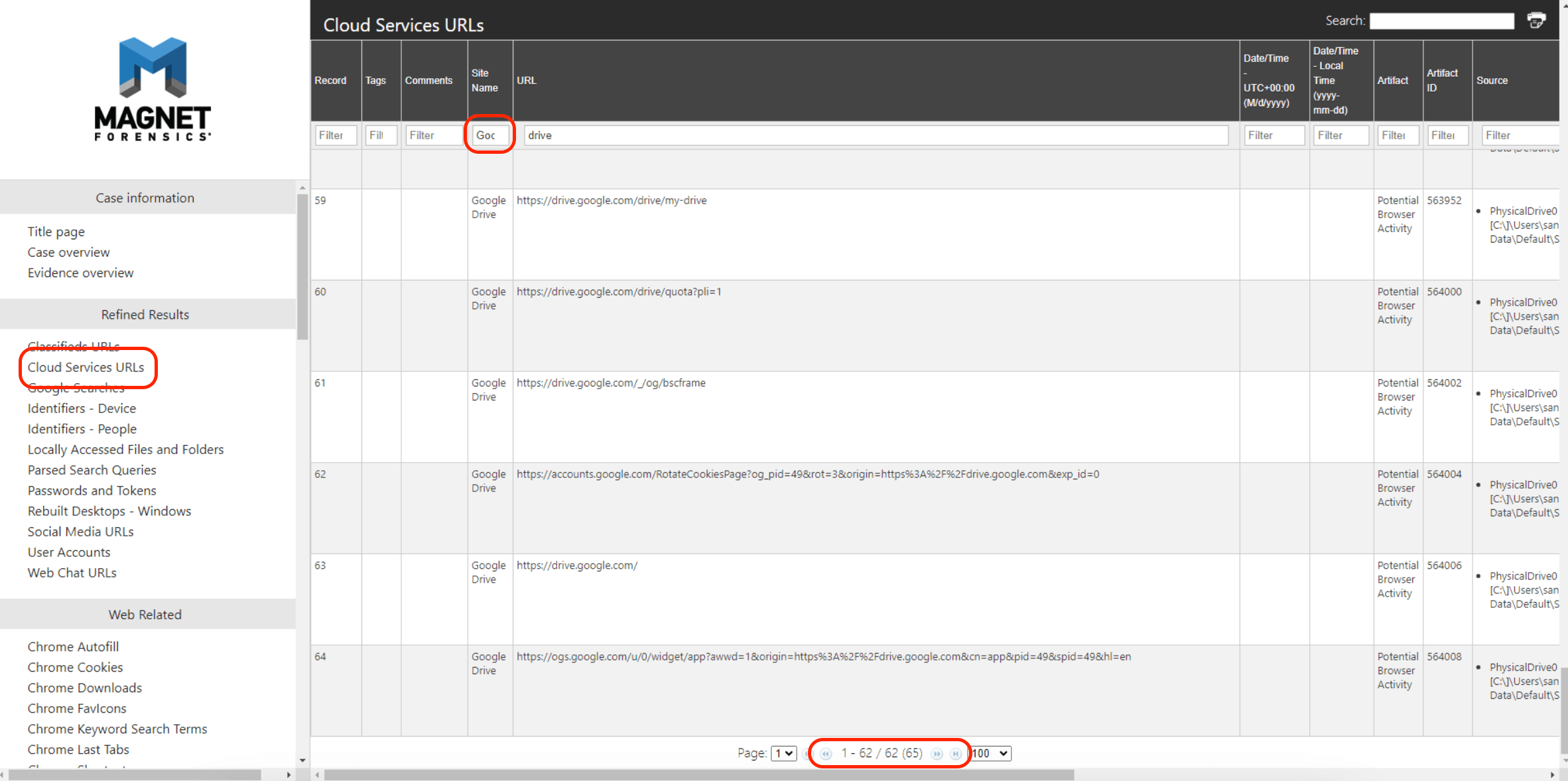1568x781 pixels.
Task: Open the rows-per-page 100 dropdown
Action: click(991, 754)
